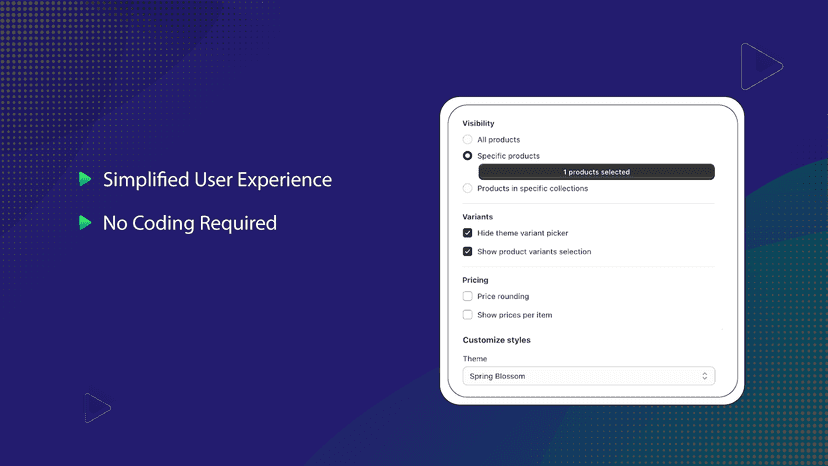Screen dimensions: 828x466
Task: Select the All products radio option
Action: [467, 139]
